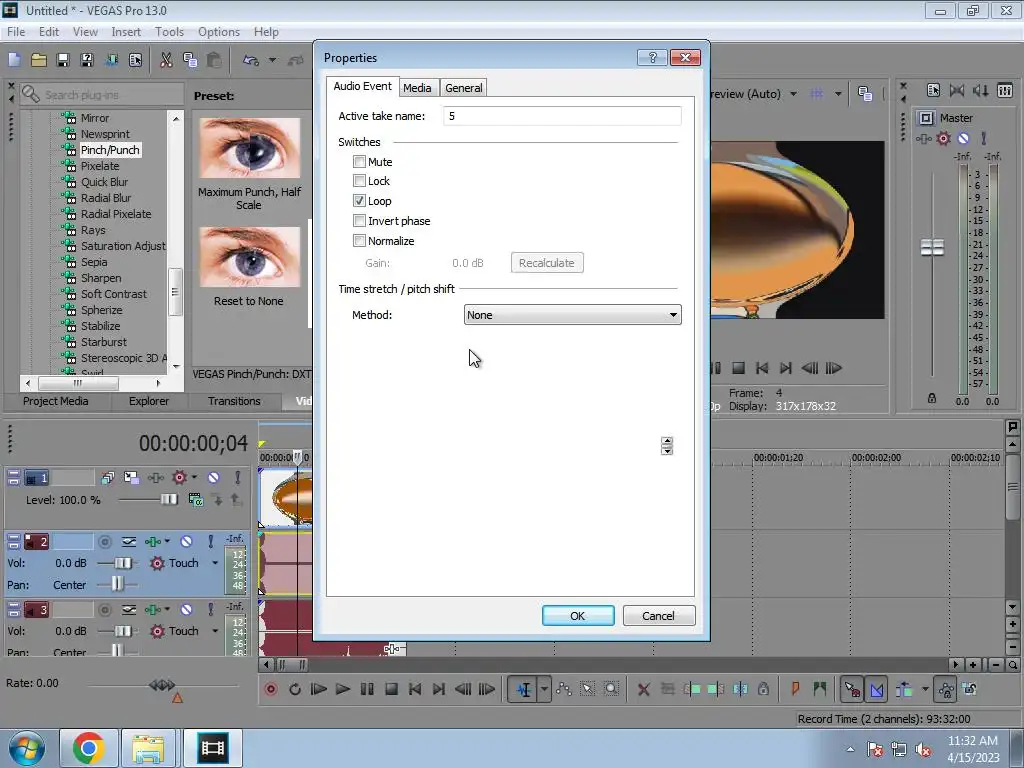Click the Record button in transport bar
The image size is (1024, 768).
point(270,689)
